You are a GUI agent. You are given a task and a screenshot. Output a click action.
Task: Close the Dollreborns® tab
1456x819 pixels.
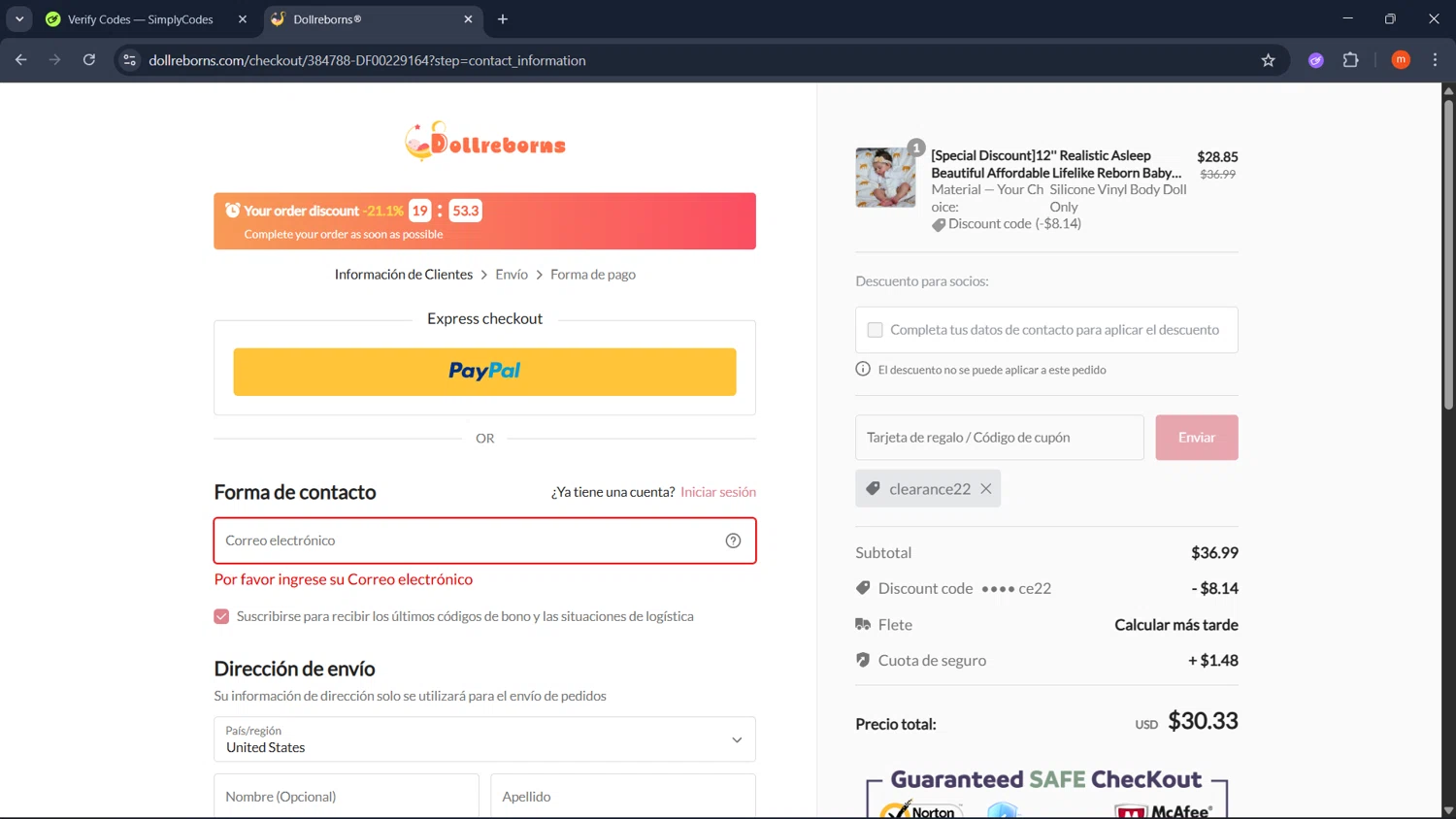[x=468, y=19]
